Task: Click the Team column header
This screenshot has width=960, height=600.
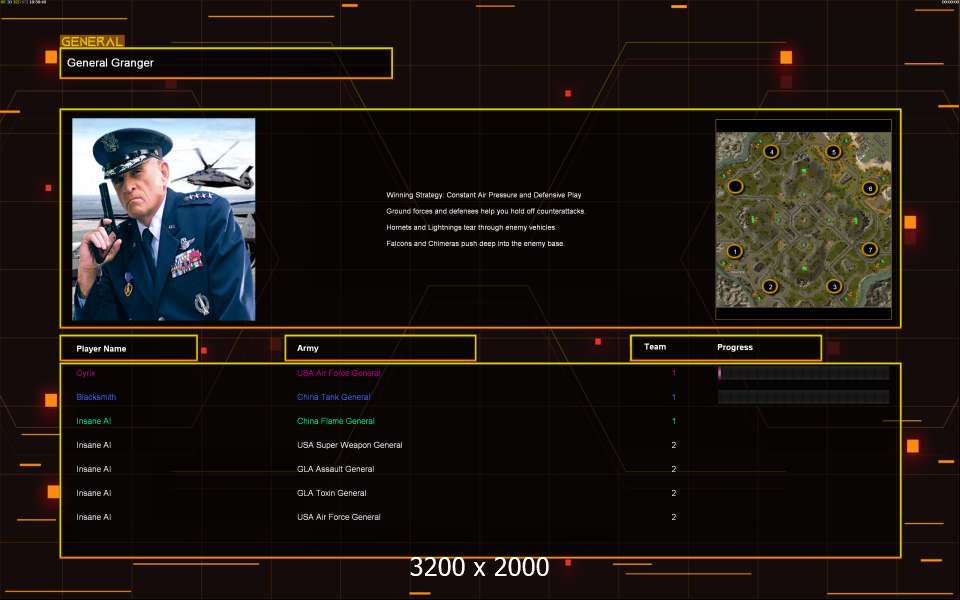Action: tap(655, 347)
